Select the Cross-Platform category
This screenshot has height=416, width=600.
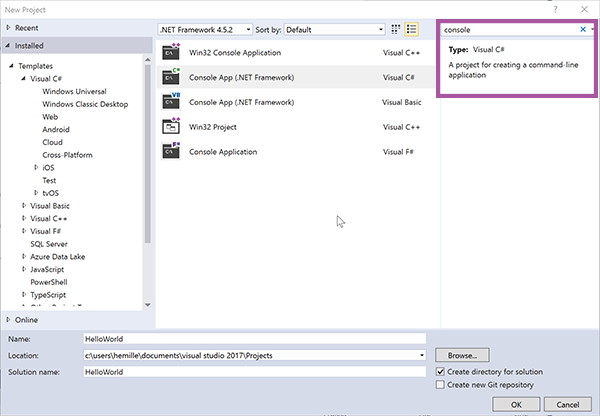coord(67,155)
